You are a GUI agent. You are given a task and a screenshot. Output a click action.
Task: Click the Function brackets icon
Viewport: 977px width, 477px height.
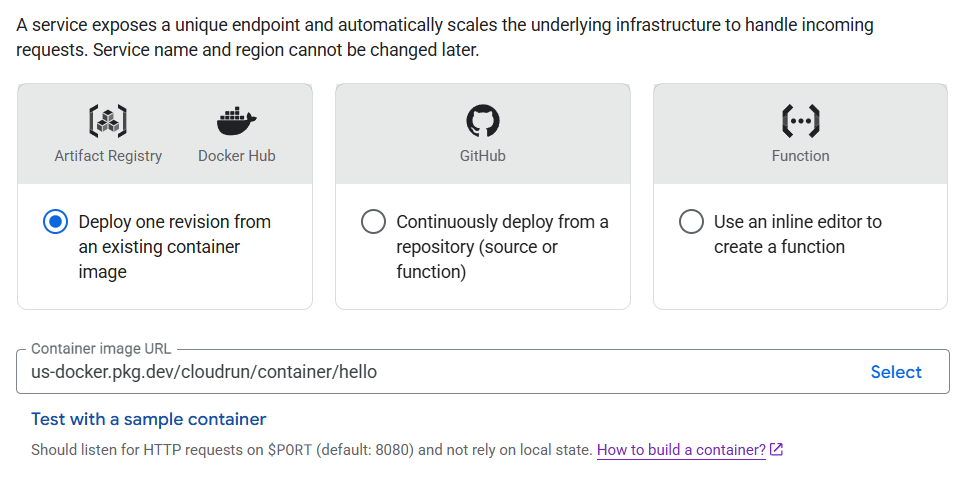coord(800,121)
